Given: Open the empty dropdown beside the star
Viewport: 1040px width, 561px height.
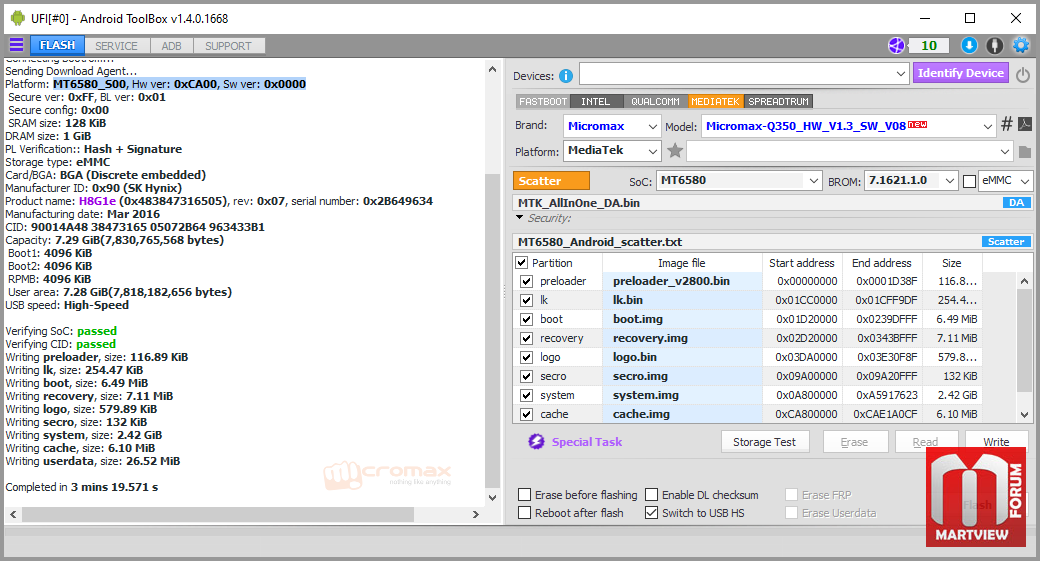Looking at the screenshot, I should (x=849, y=151).
